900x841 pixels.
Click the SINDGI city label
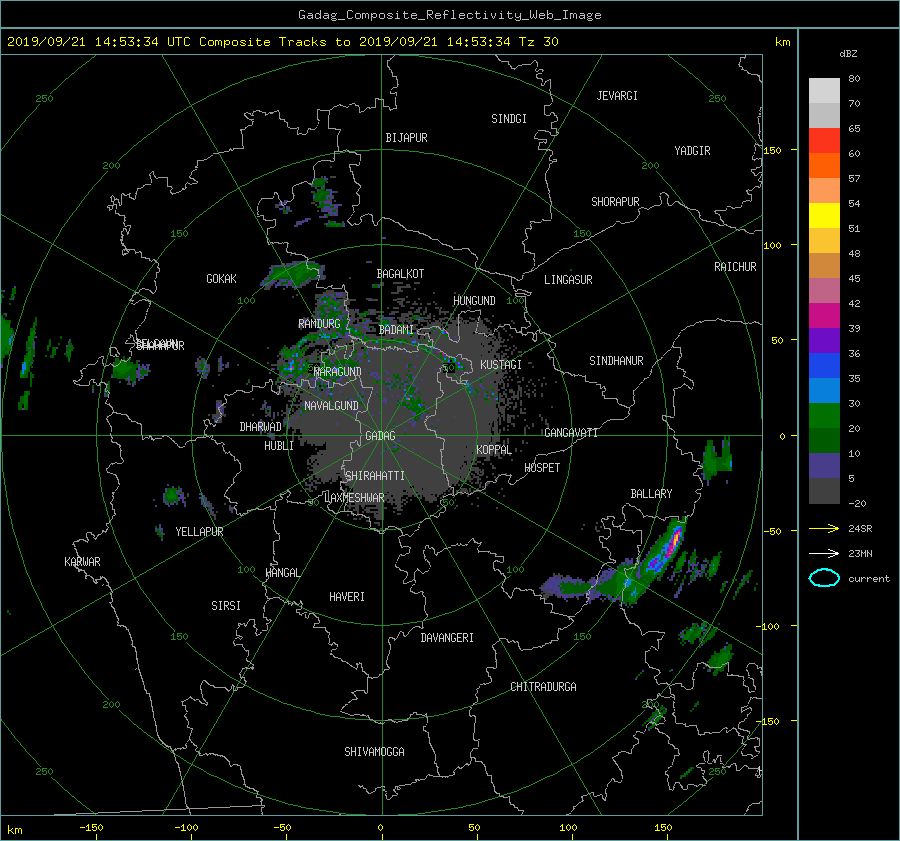click(x=509, y=119)
